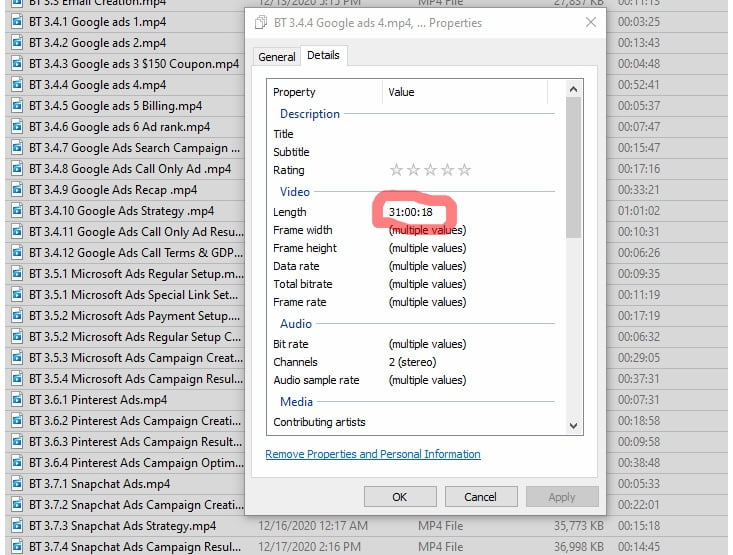The width and height of the screenshot is (733, 555).
Task: Select the icon of BT 3.4.5 Google ads 5 Billing.mp4
Action: point(17,106)
